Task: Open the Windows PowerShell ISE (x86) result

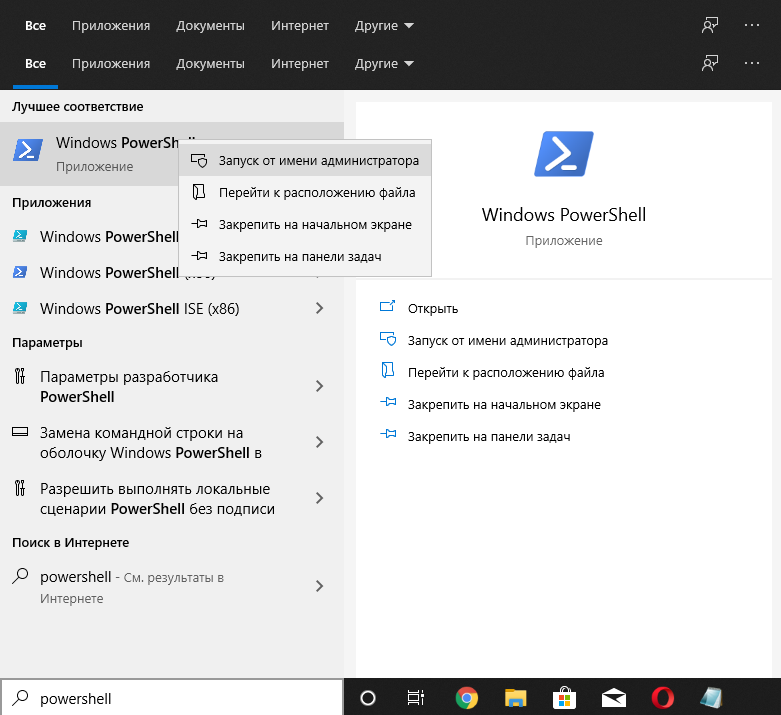Action: [x=172, y=308]
